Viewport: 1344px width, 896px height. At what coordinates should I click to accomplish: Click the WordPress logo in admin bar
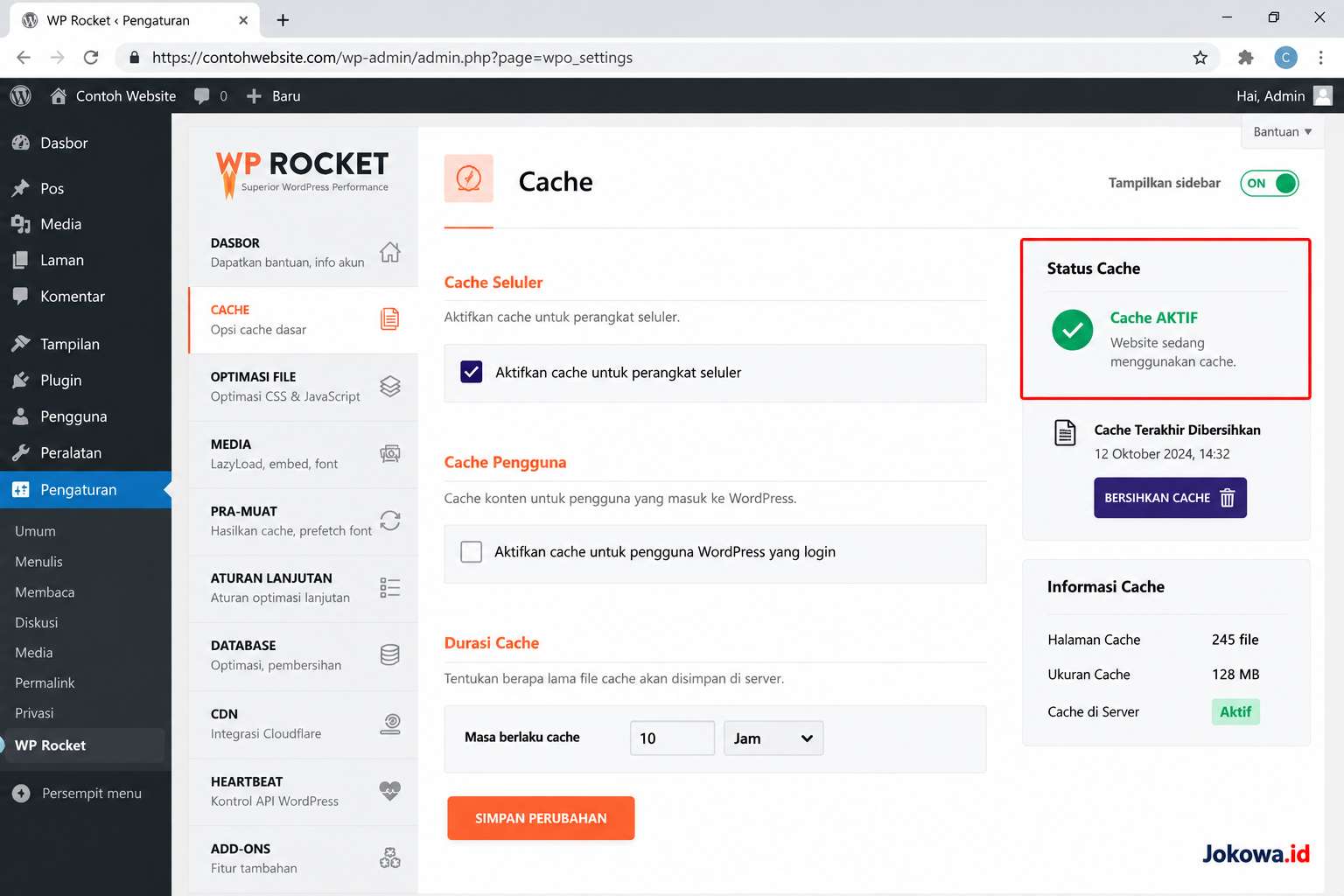(21, 96)
